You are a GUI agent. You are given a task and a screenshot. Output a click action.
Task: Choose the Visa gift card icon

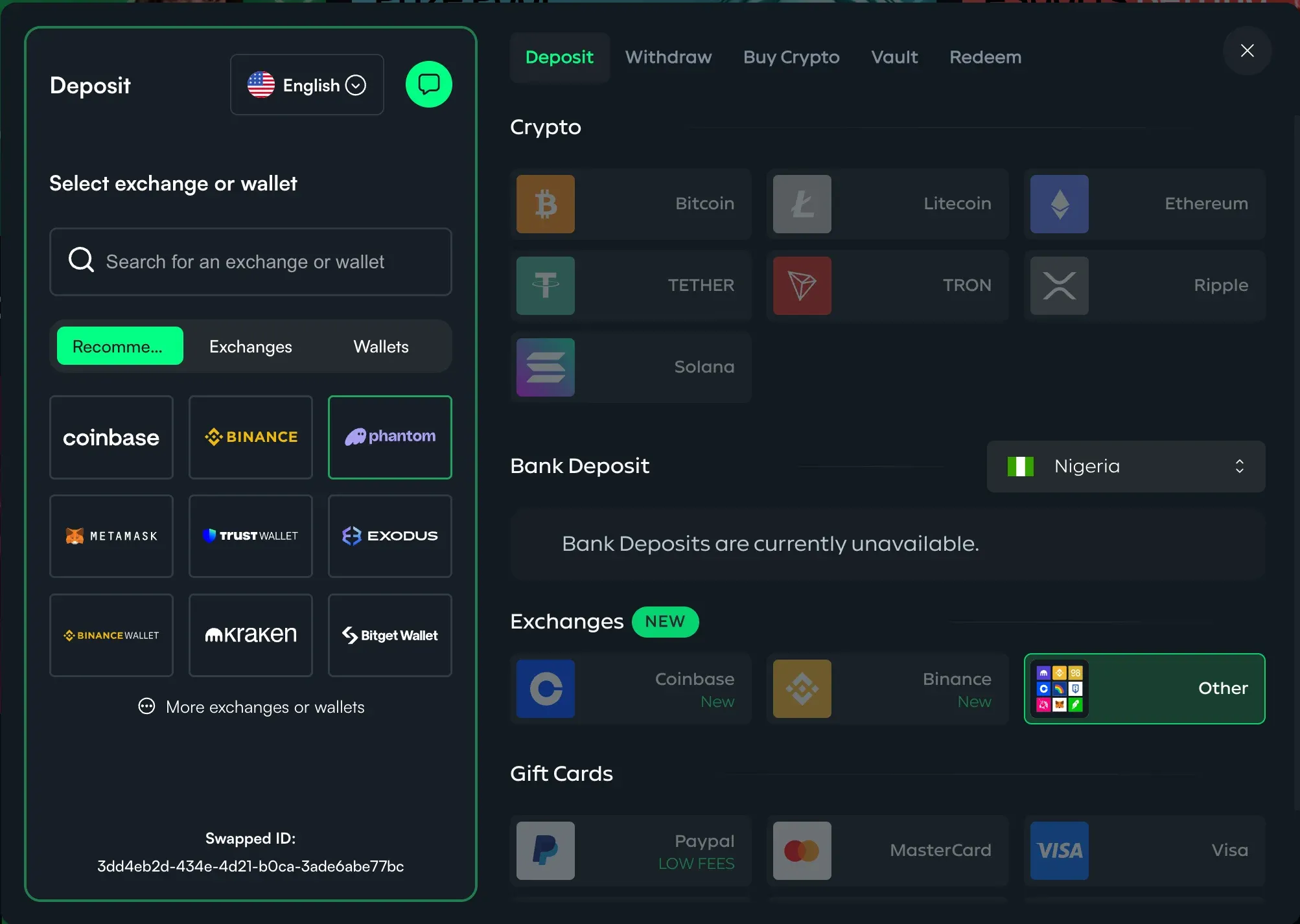click(x=1059, y=851)
